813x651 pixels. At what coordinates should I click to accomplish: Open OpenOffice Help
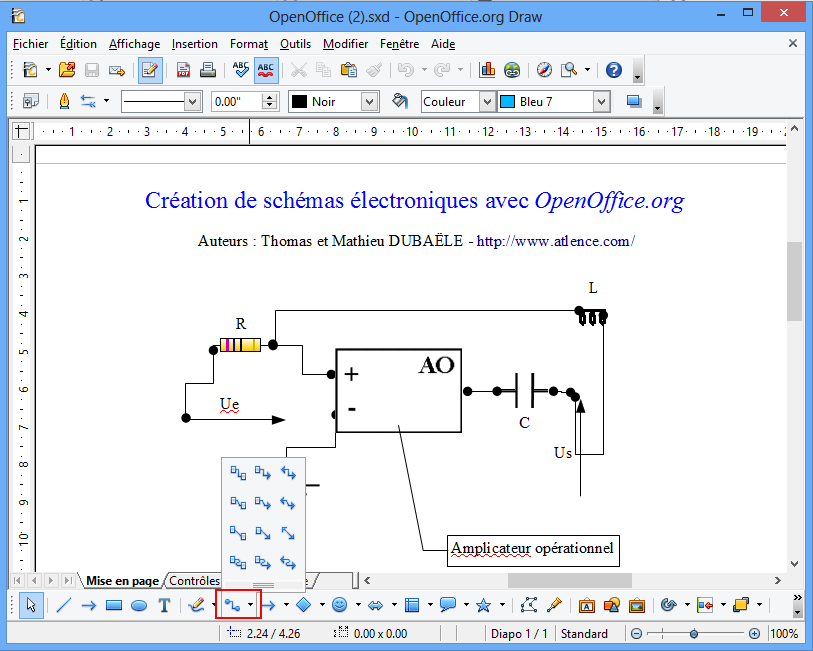pos(613,70)
